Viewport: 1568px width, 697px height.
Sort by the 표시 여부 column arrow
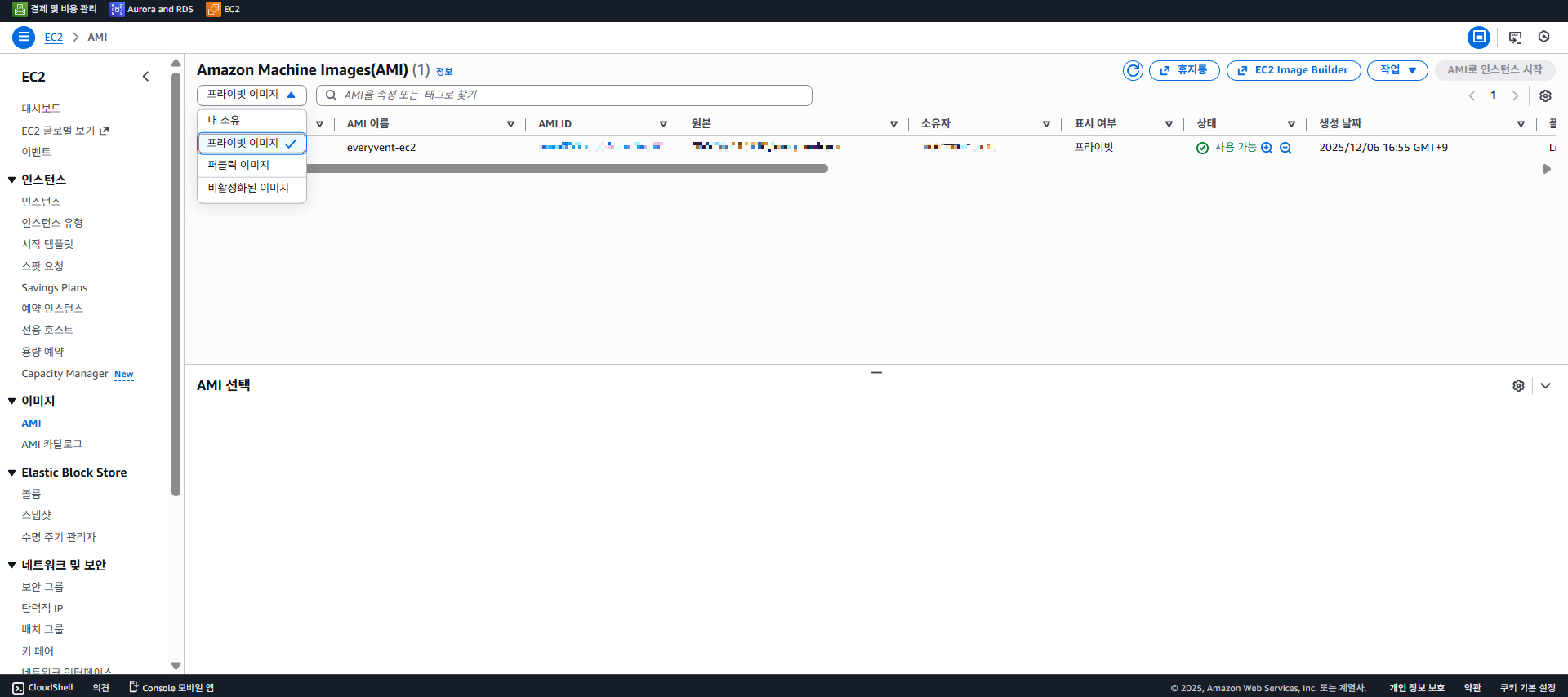[x=1169, y=124]
